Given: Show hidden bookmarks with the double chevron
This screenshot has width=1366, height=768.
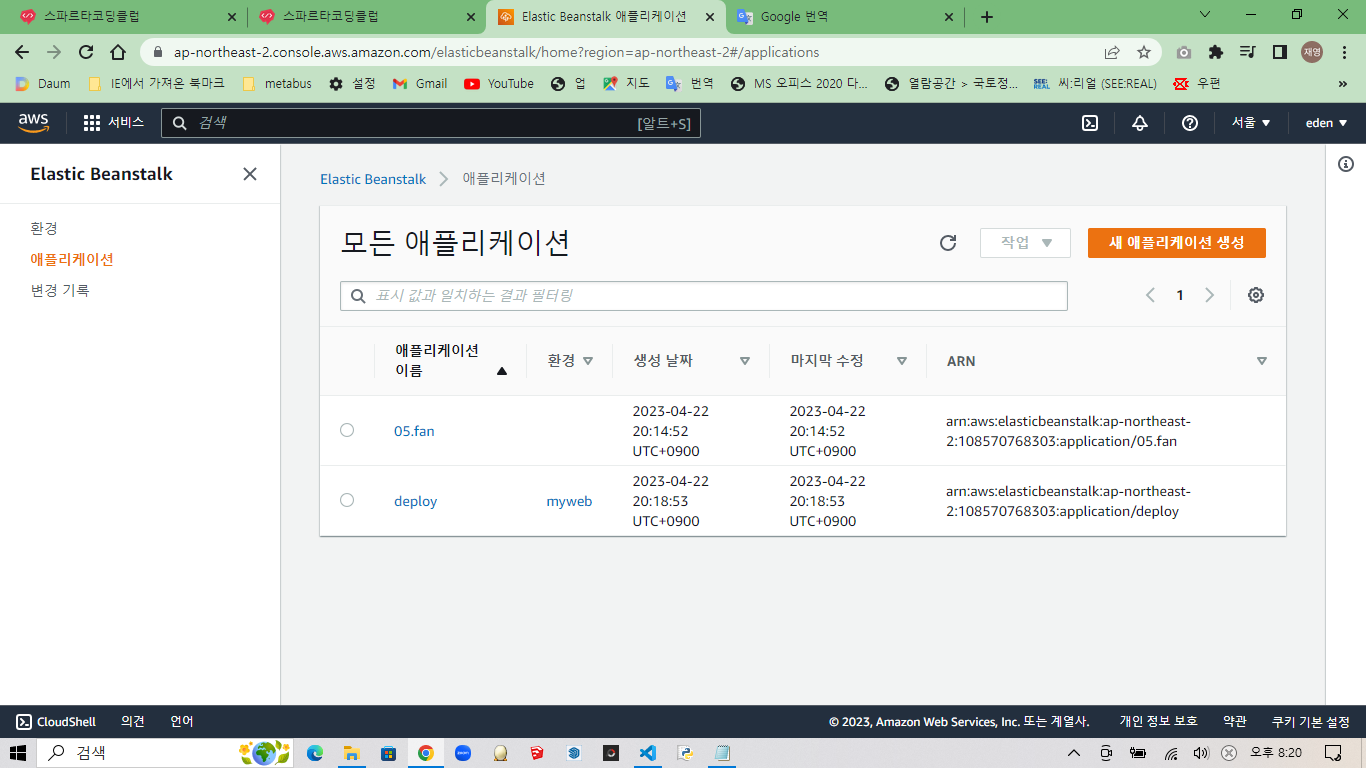Looking at the screenshot, I should [1343, 84].
